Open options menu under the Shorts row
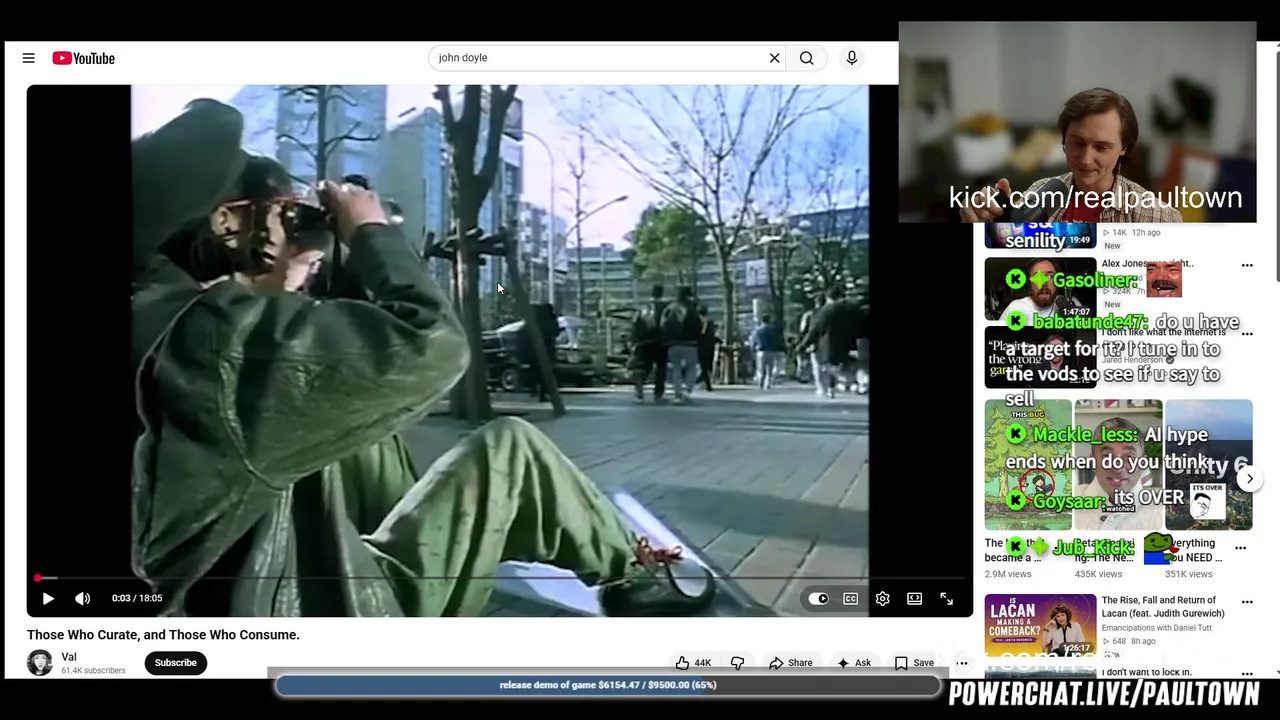Screen dimensions: 1280x720 1241,548
